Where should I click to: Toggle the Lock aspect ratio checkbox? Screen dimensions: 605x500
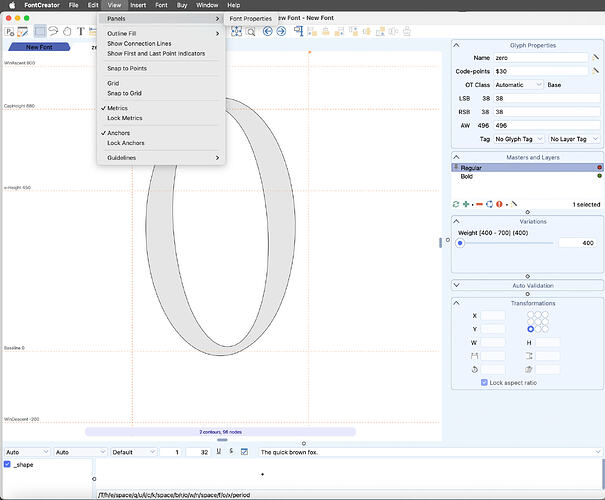(484, 383)
